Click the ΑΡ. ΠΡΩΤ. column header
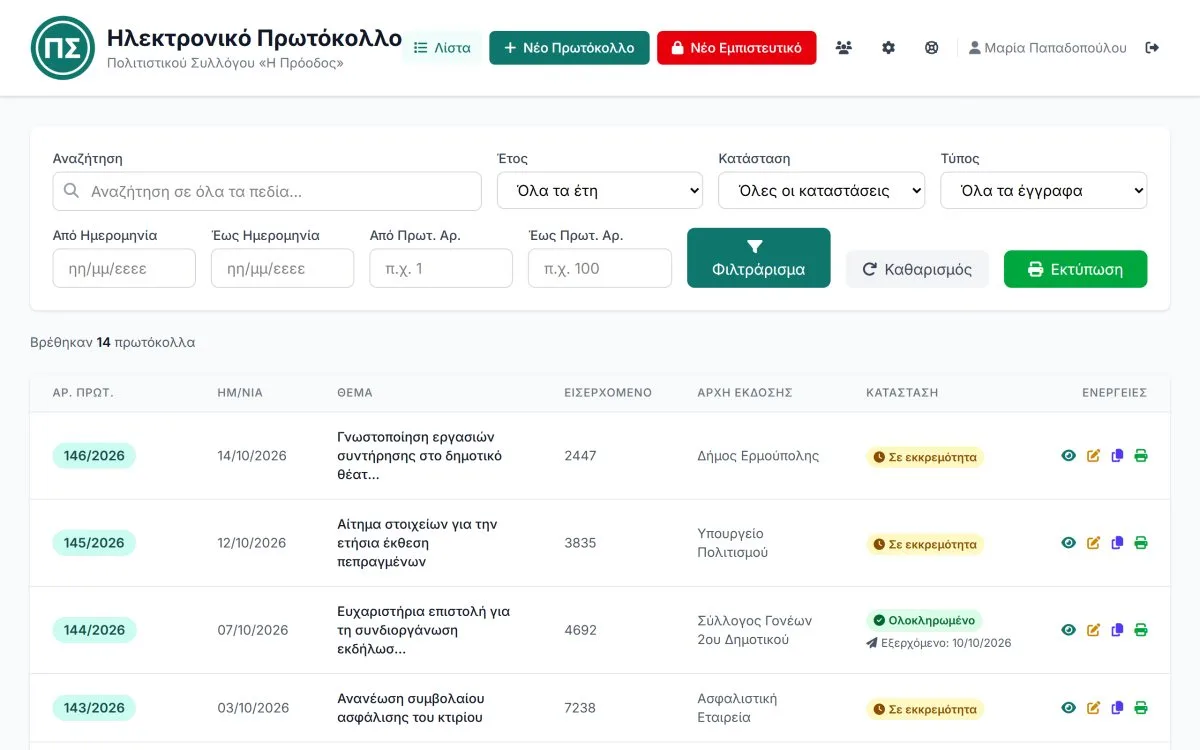Viewport: 1200px width, 750px height. point(83,393)
